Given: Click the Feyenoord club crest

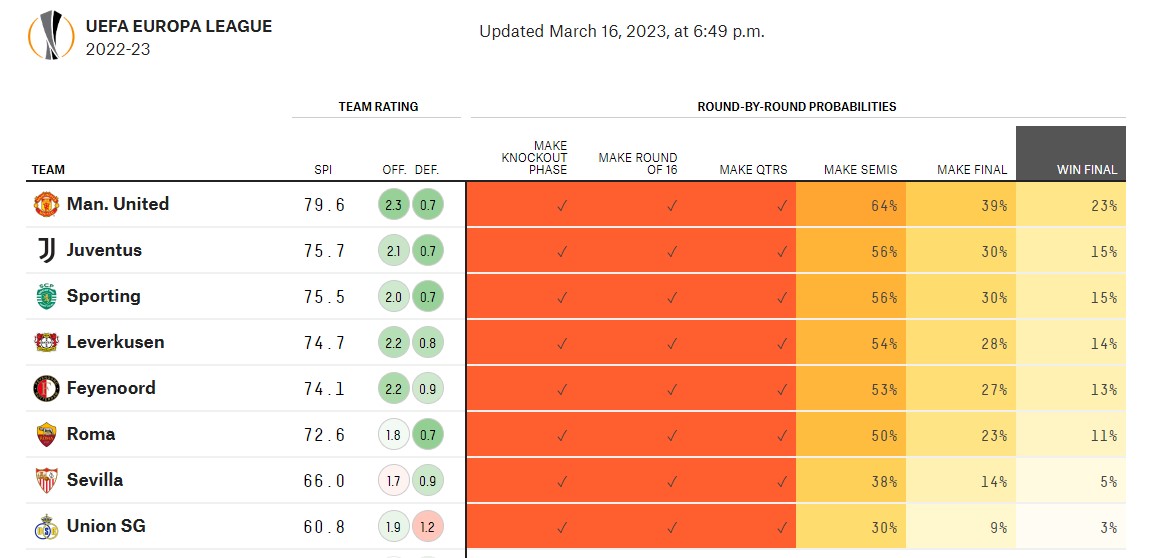Looking at the screenshot, I should pyautogui.click(x=47, y=388).
